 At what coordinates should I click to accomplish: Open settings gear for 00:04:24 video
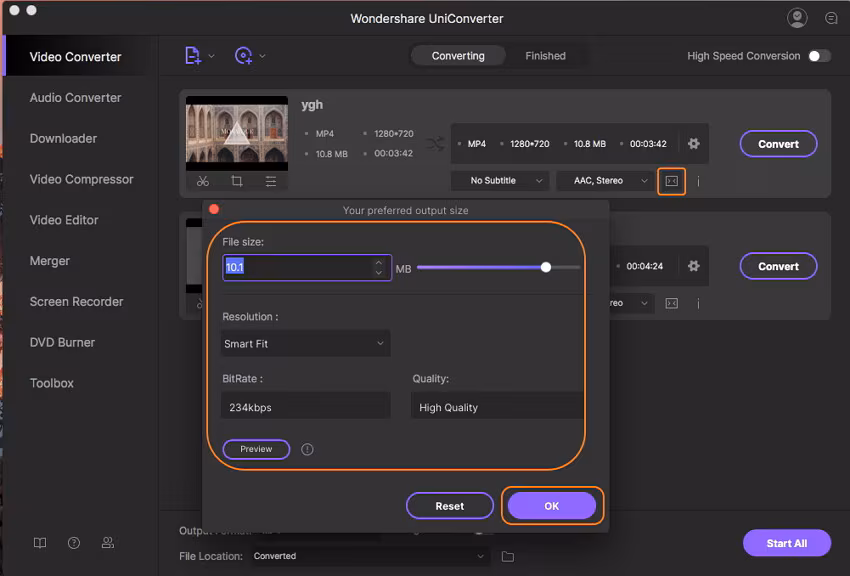693,266
